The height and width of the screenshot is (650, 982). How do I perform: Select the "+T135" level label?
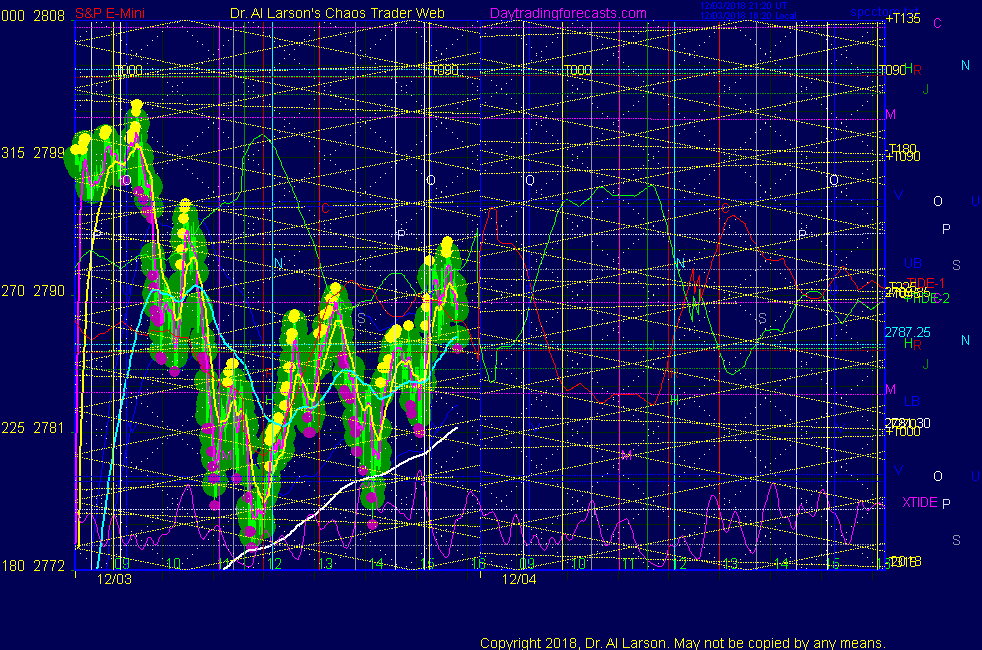pos(903,18)
